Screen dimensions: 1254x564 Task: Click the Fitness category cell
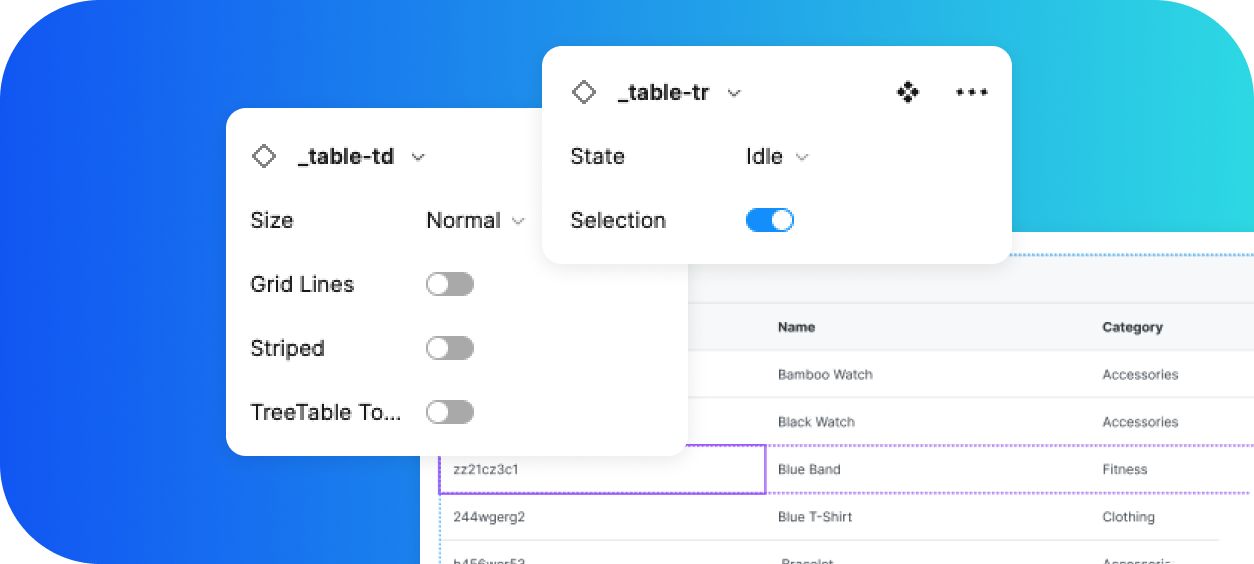pyautogui.click(x=1125, y=469)
